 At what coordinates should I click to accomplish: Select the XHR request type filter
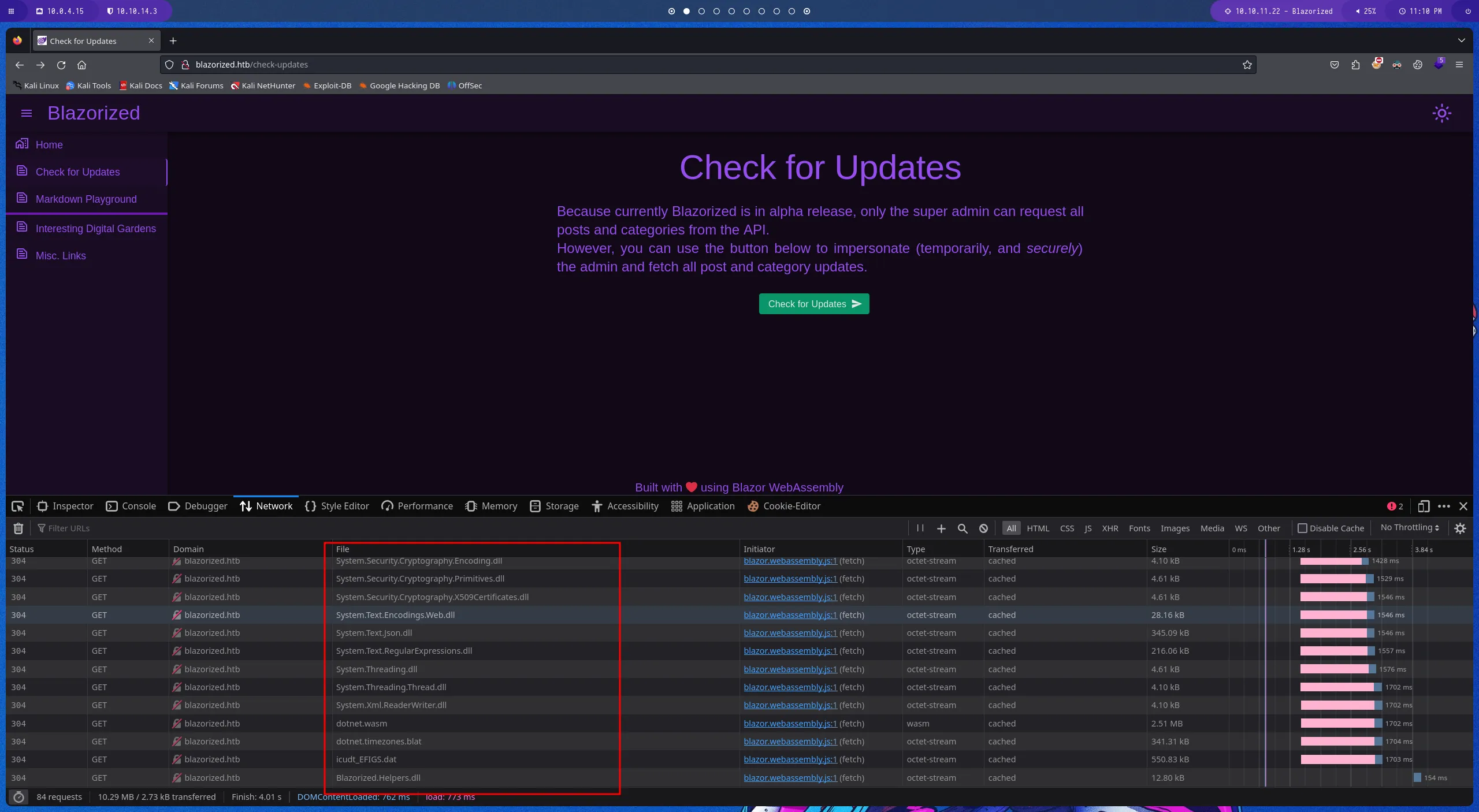[x=1110, y=528]
